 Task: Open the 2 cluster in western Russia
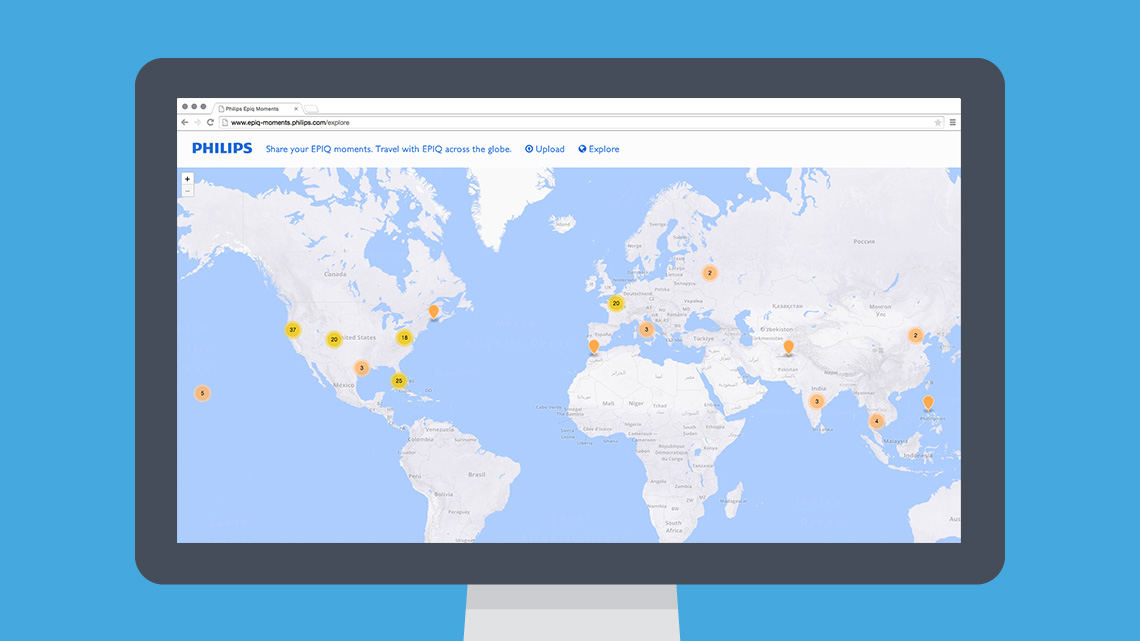(710, 273)
